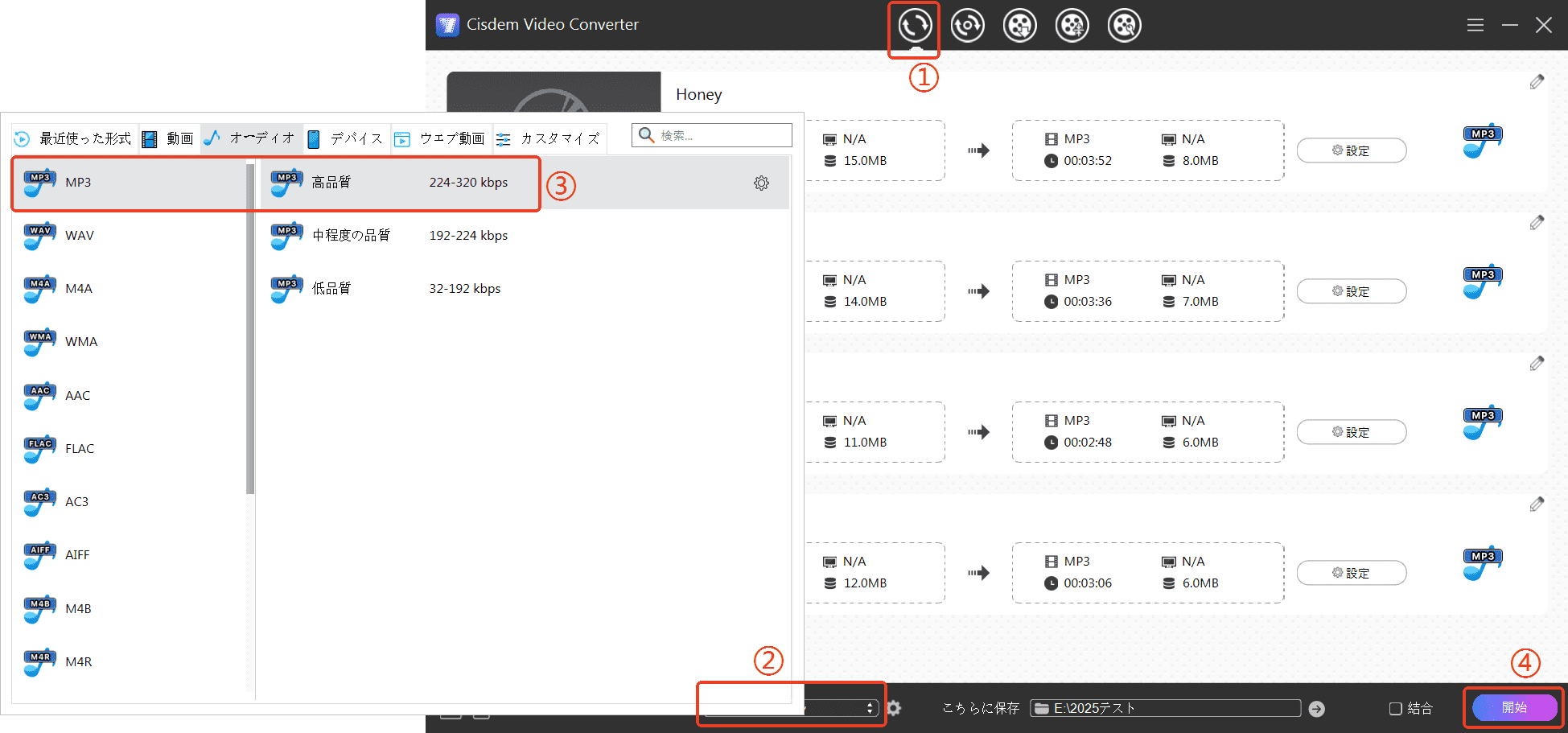Click the MP3 format icon on the 00:03:06 row

click(x=1483, y=565)
